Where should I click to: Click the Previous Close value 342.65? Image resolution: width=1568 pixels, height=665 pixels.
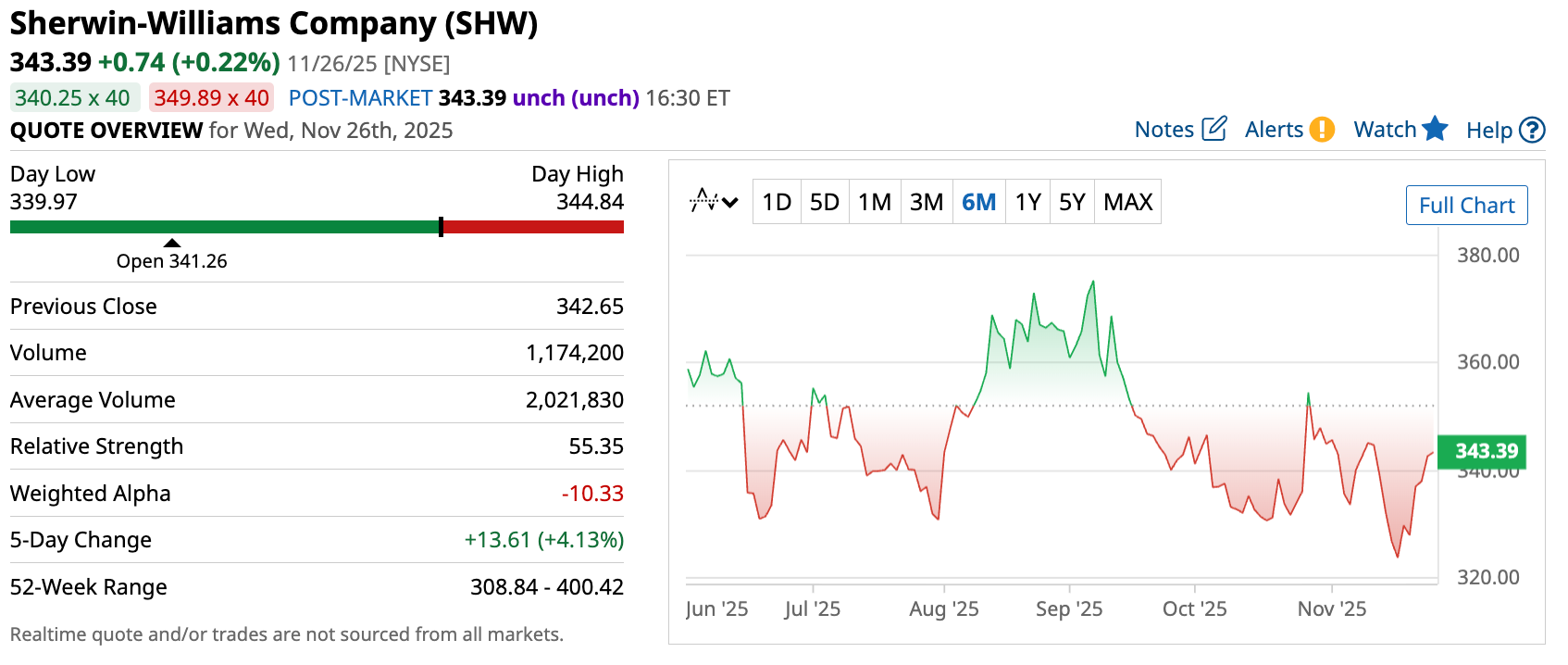pyautogui.click(x=590, y=307)
